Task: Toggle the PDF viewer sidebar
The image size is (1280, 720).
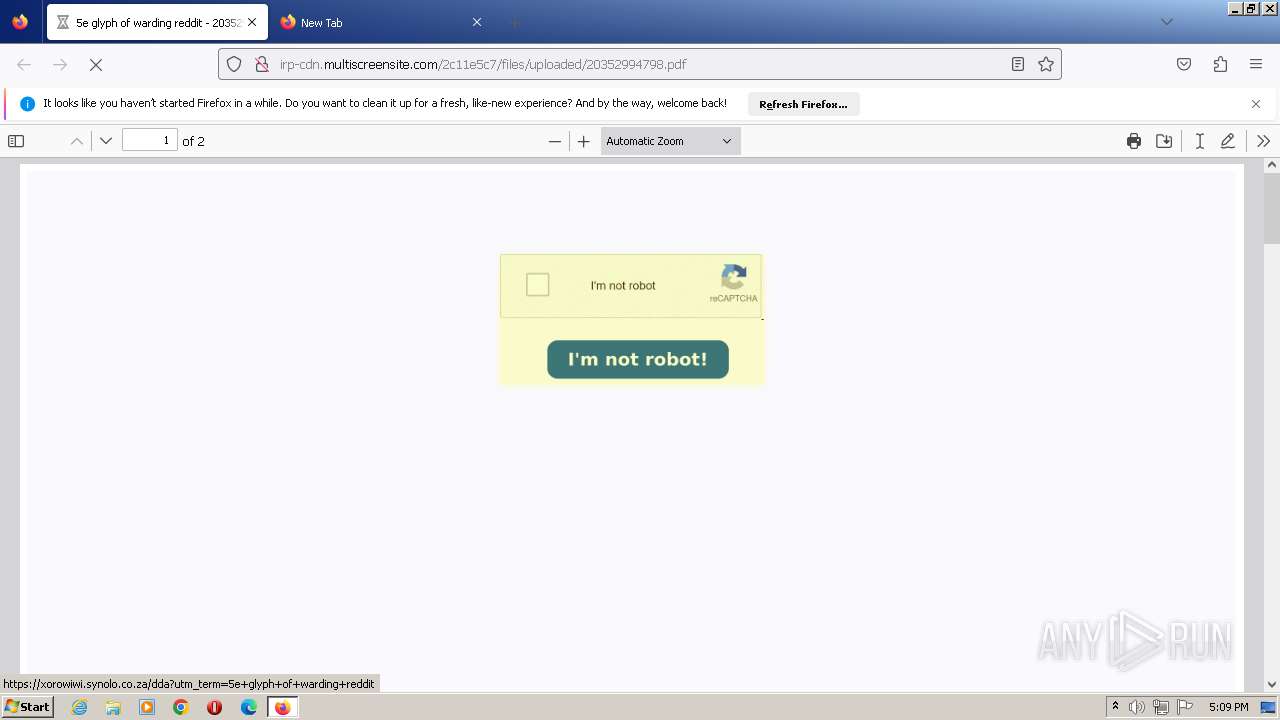Action: 16,141
